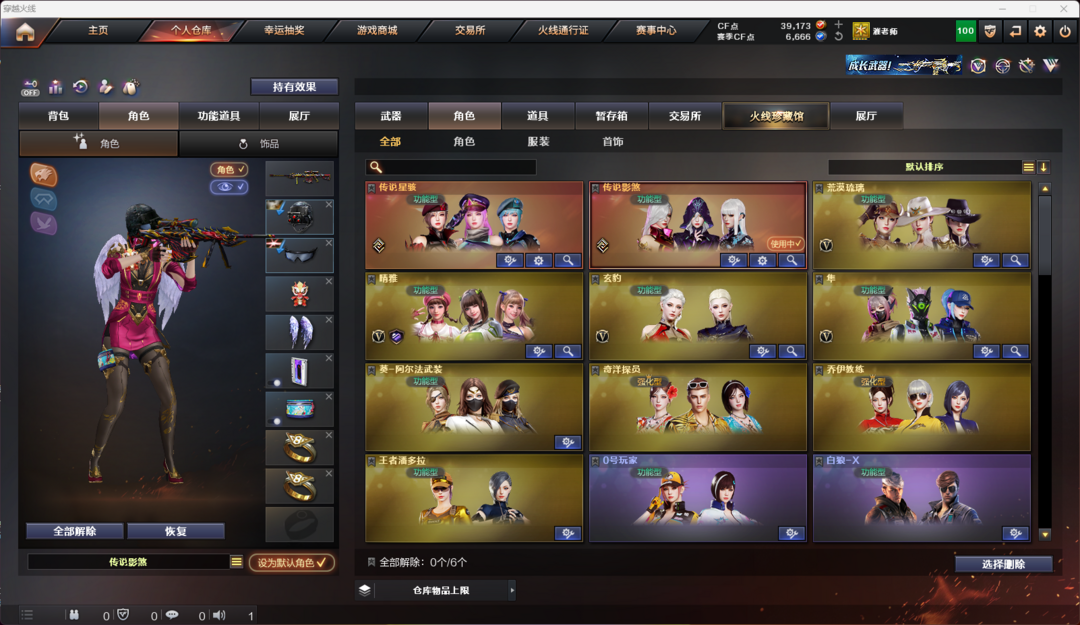Open the replay history icon
Viewport: 1080px width, 625px height.
(81, 87)
